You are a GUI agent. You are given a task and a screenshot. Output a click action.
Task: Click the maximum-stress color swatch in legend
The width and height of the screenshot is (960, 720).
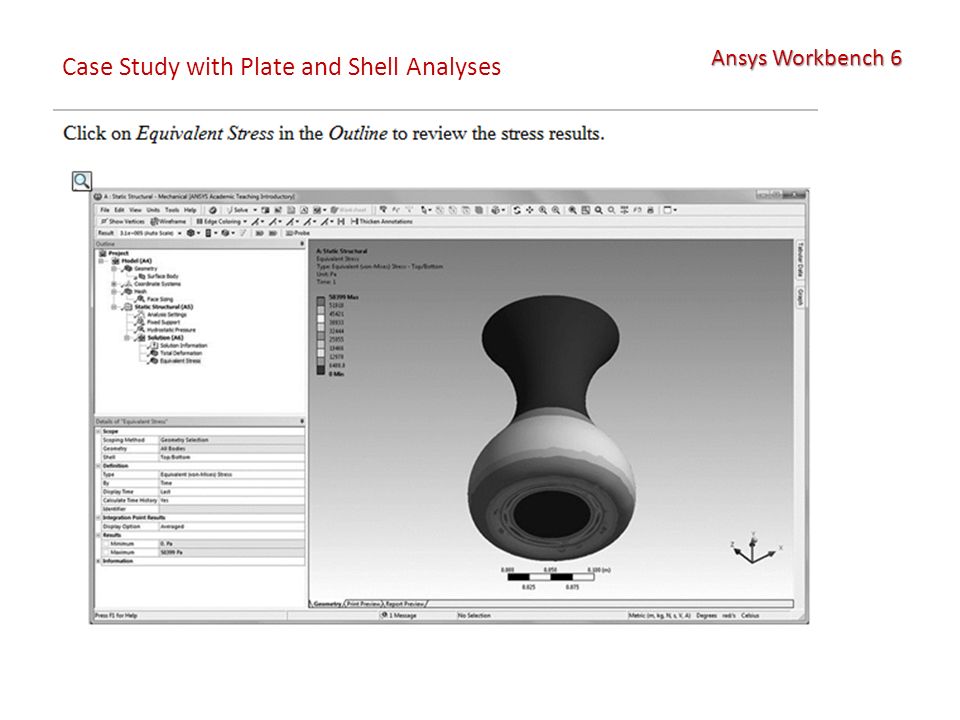point(321,301)
